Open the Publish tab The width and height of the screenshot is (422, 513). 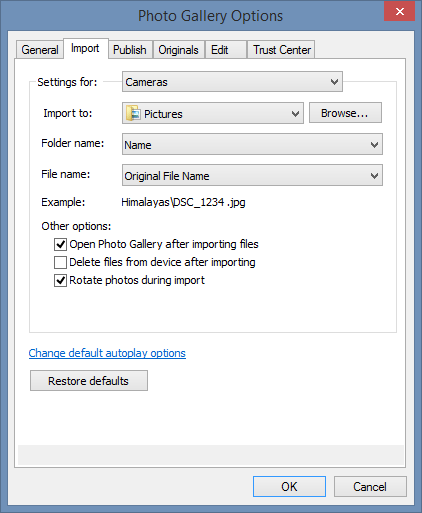pos(130,50)
